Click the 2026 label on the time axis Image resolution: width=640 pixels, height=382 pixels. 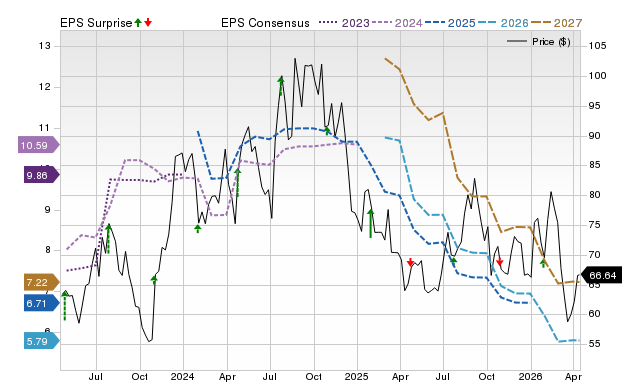tap(530, 376)
